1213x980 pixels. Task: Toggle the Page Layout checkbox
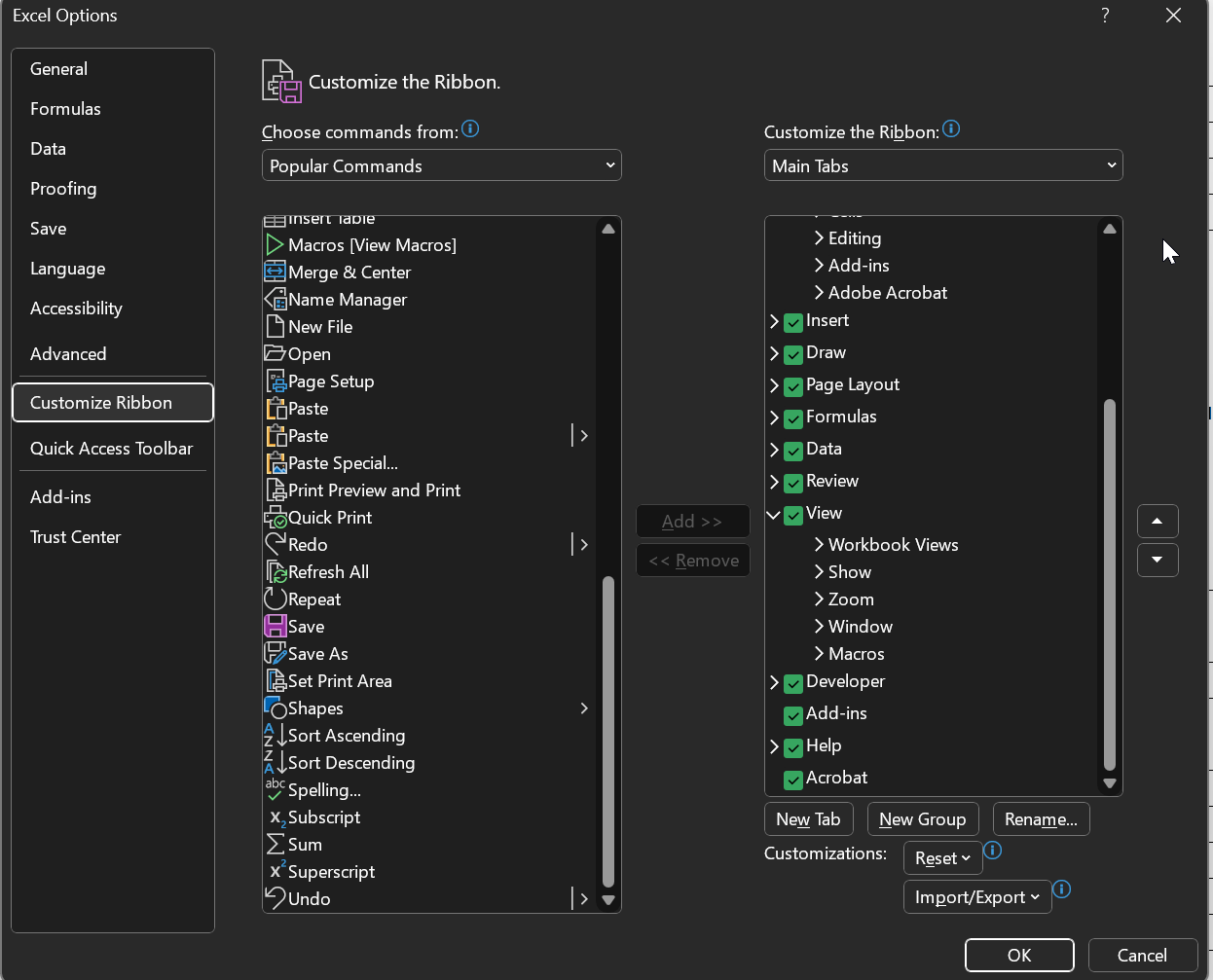[x=793, y=386]
